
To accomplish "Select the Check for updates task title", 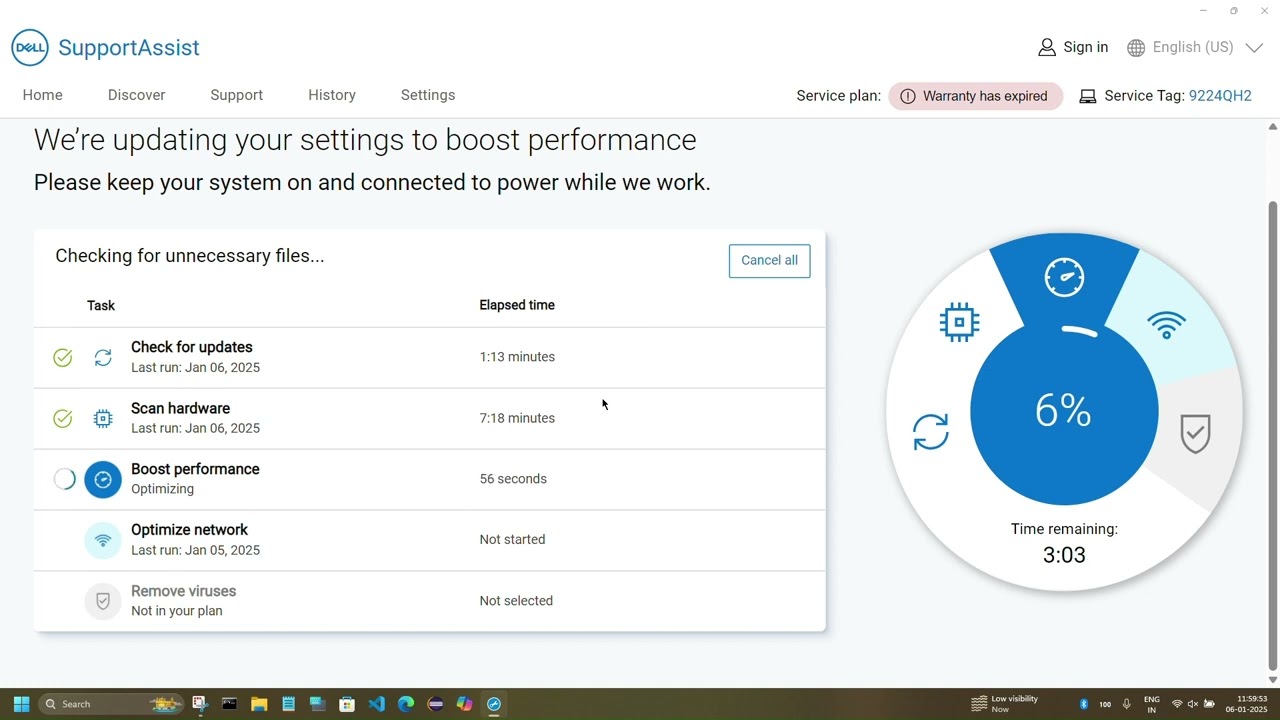I will [x=192, y=347].
